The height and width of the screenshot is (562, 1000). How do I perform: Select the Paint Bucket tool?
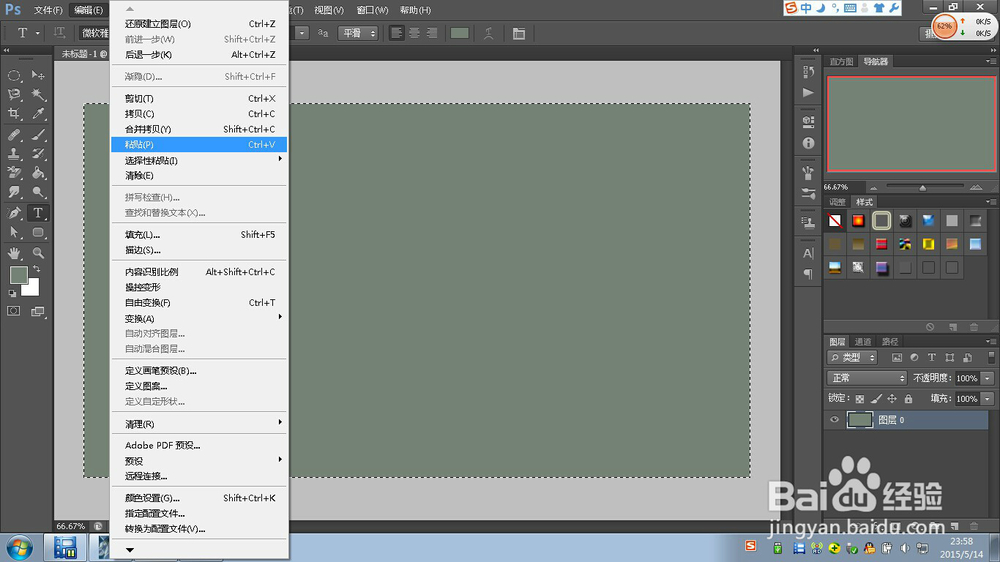(x=38, y=173)
